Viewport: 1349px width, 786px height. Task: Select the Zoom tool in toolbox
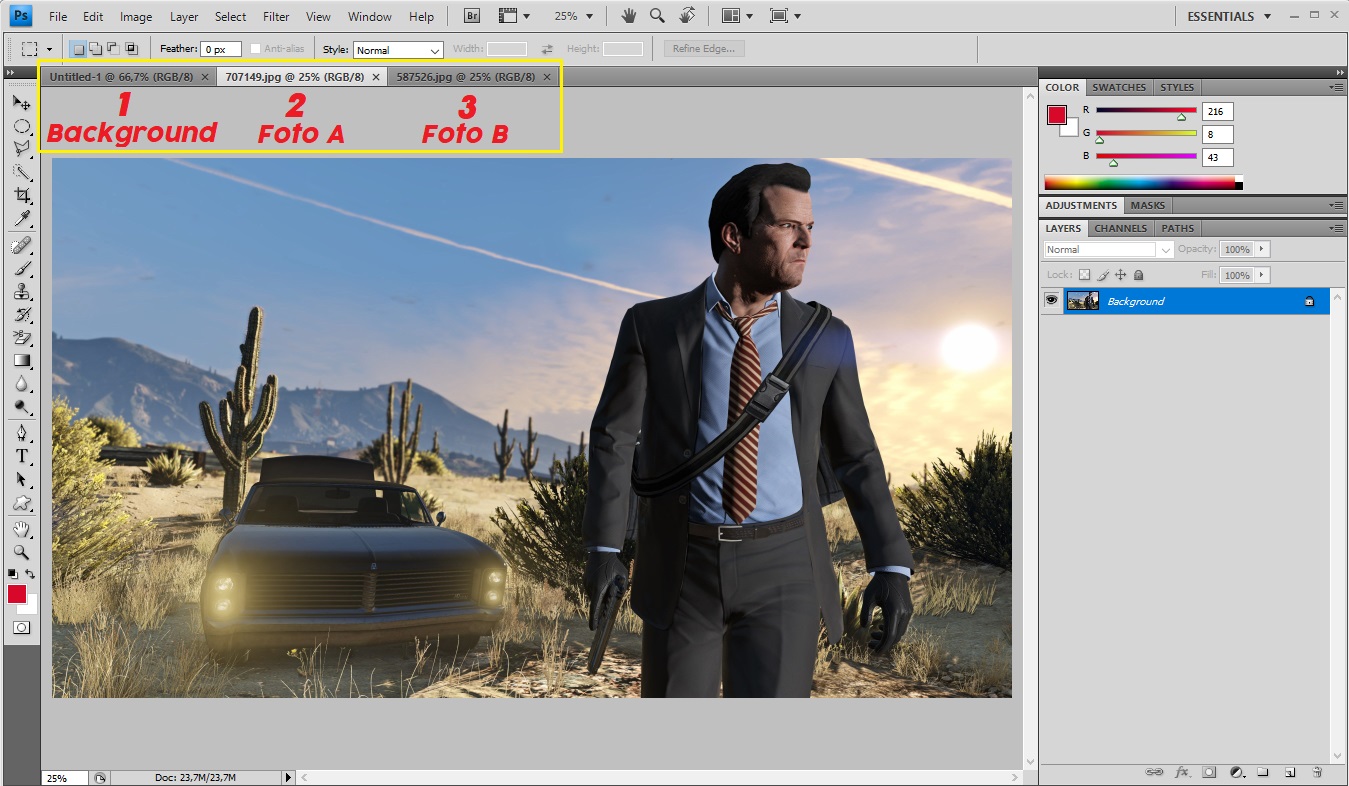[x=21, y=552]
